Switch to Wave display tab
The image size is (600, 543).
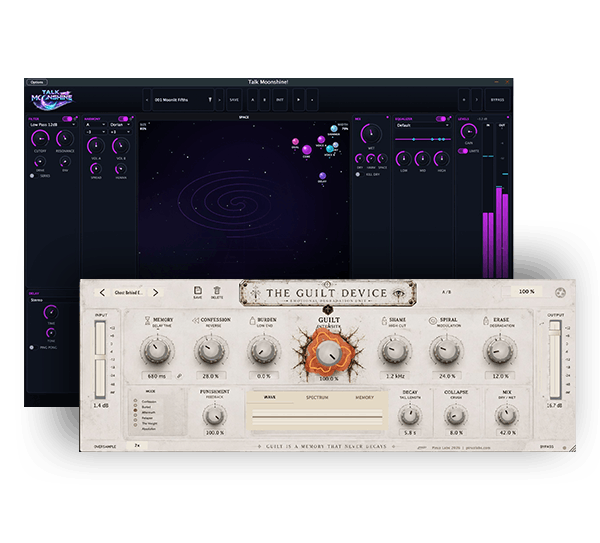point(270,397)
